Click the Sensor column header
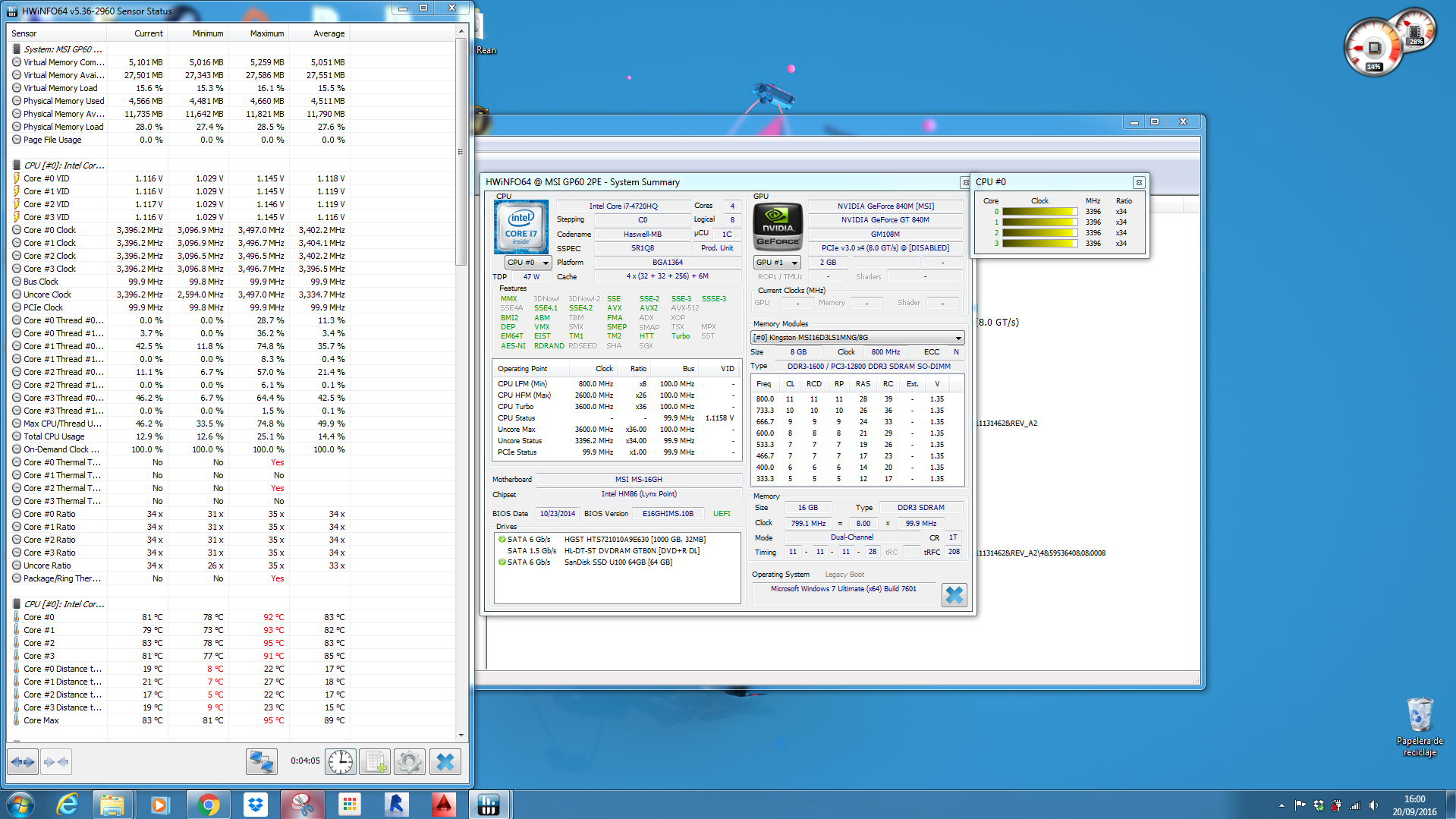The height and width of the screenshot is (819, 1456). (58, 33)
